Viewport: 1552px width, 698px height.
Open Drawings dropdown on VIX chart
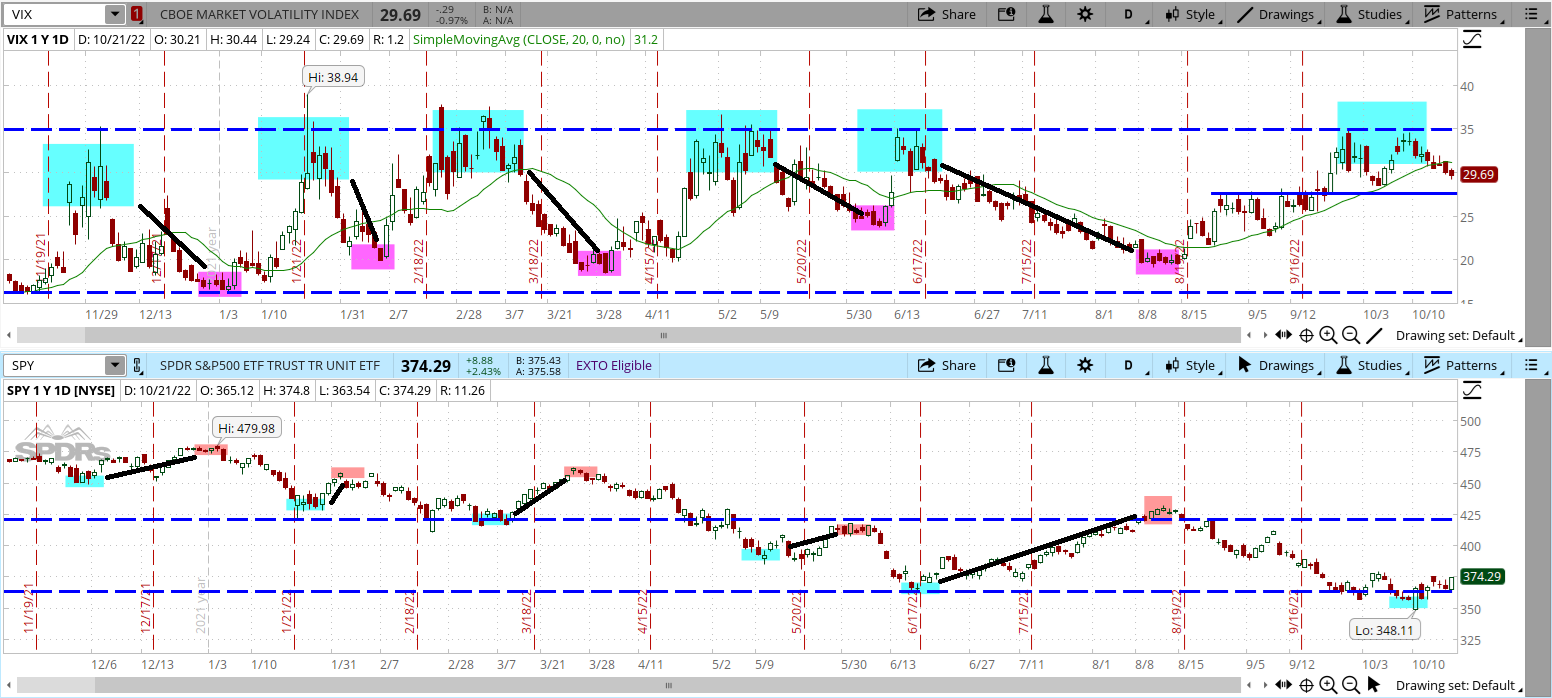(1276, 14)
